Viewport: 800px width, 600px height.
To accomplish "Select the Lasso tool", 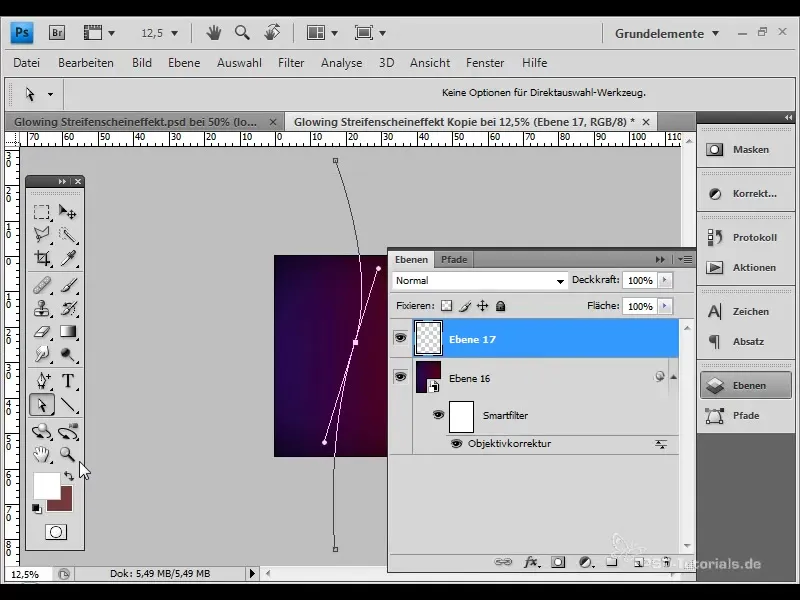I will click(x=42, y=235).
